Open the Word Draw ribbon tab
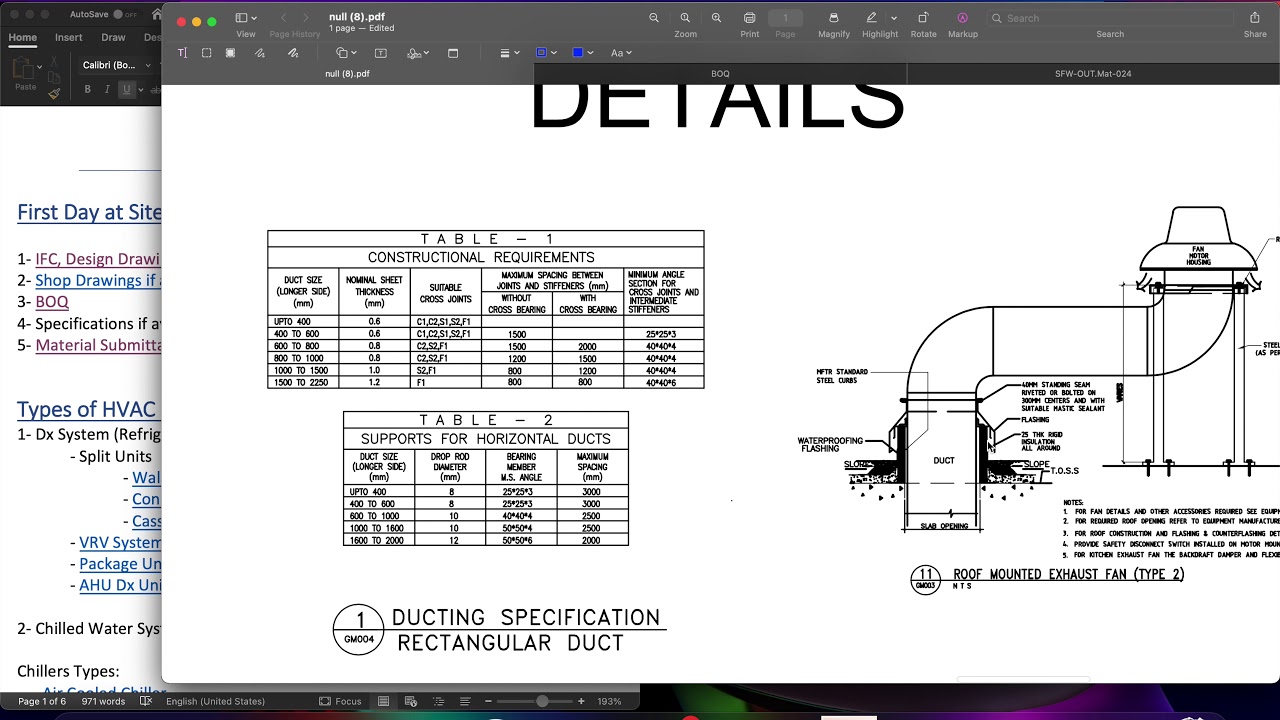This screenshot has height=720, width=1280. [113, 37]
